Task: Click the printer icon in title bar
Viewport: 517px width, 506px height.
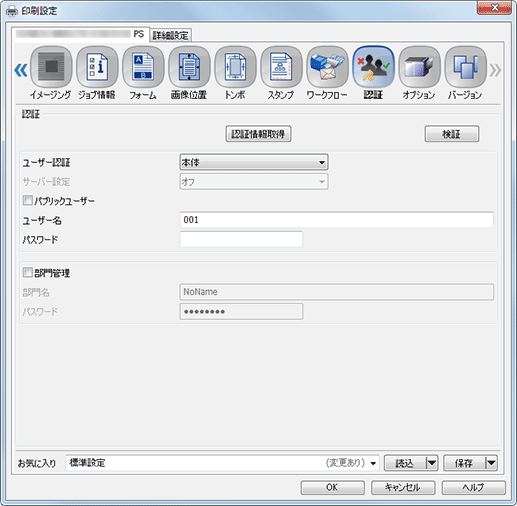Action: [x=12, y=11]
